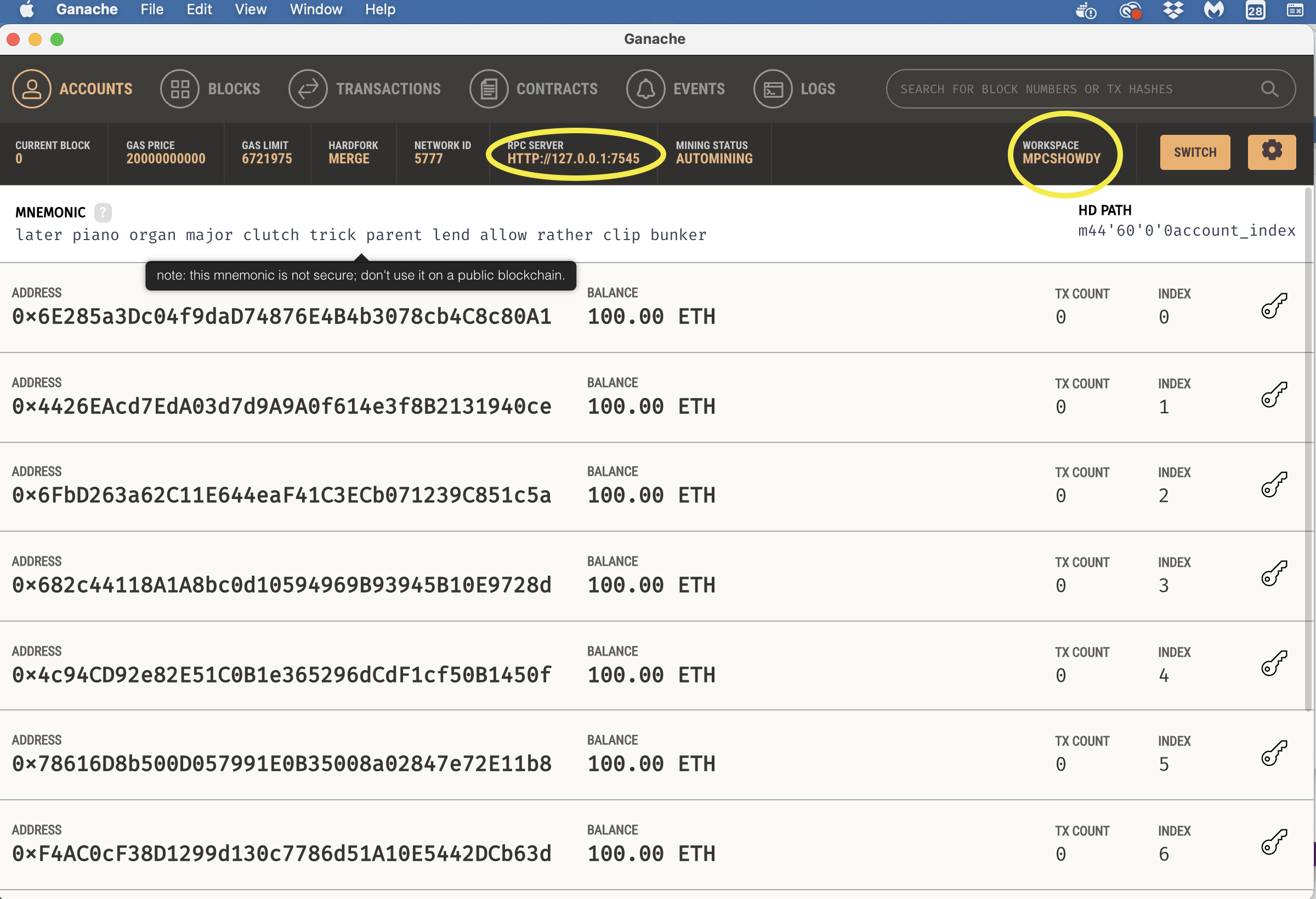Click the vertical scrollbar of accounts list

1308,447
